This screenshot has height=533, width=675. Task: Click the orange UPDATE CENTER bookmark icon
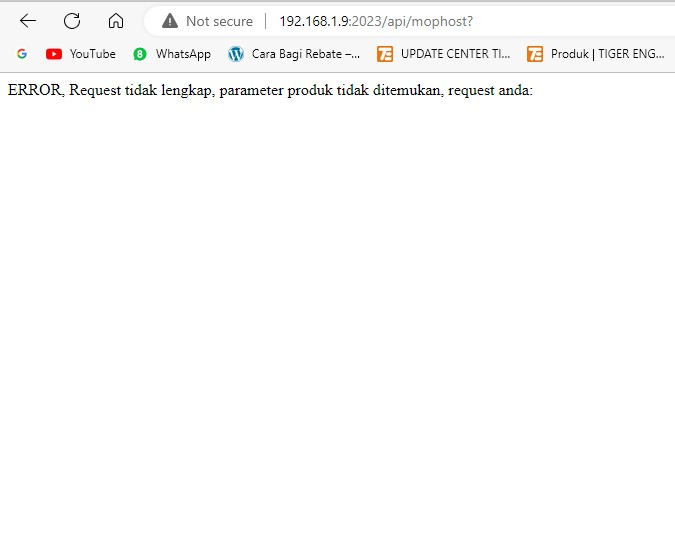coord(385,54)
